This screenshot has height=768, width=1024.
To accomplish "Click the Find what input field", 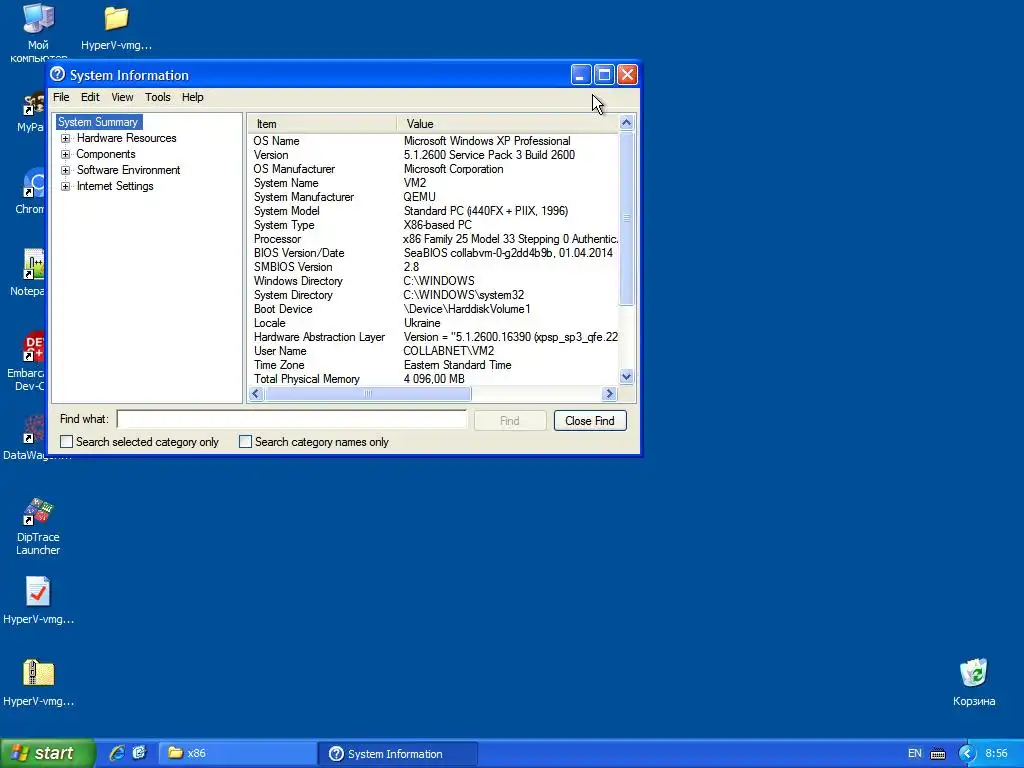I will coord(292,419).
